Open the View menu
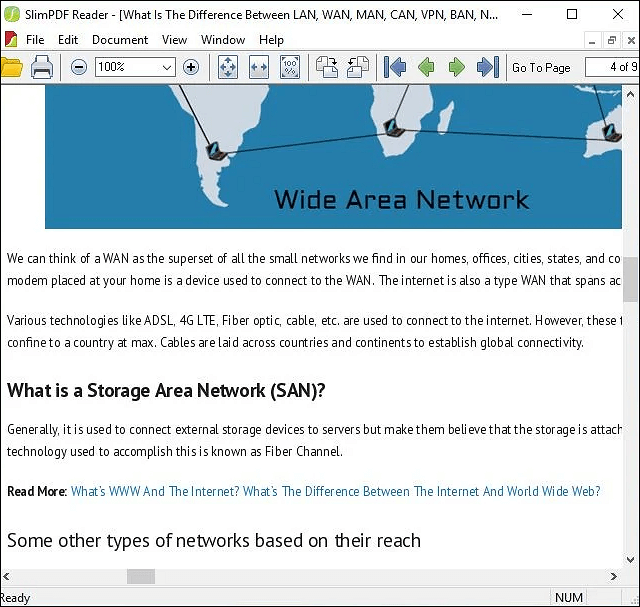 pos(174,40)
